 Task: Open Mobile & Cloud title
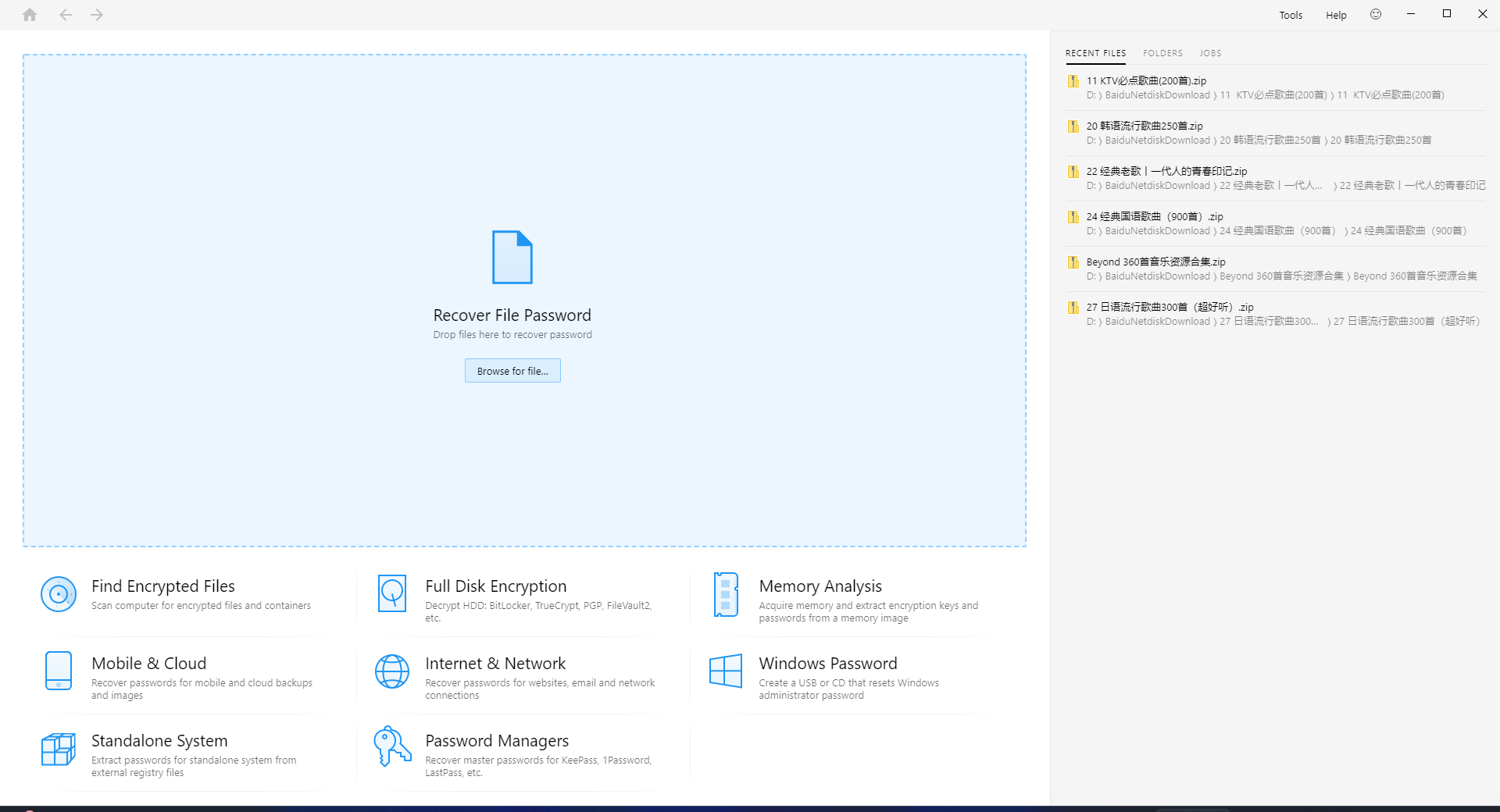(149, 664)
